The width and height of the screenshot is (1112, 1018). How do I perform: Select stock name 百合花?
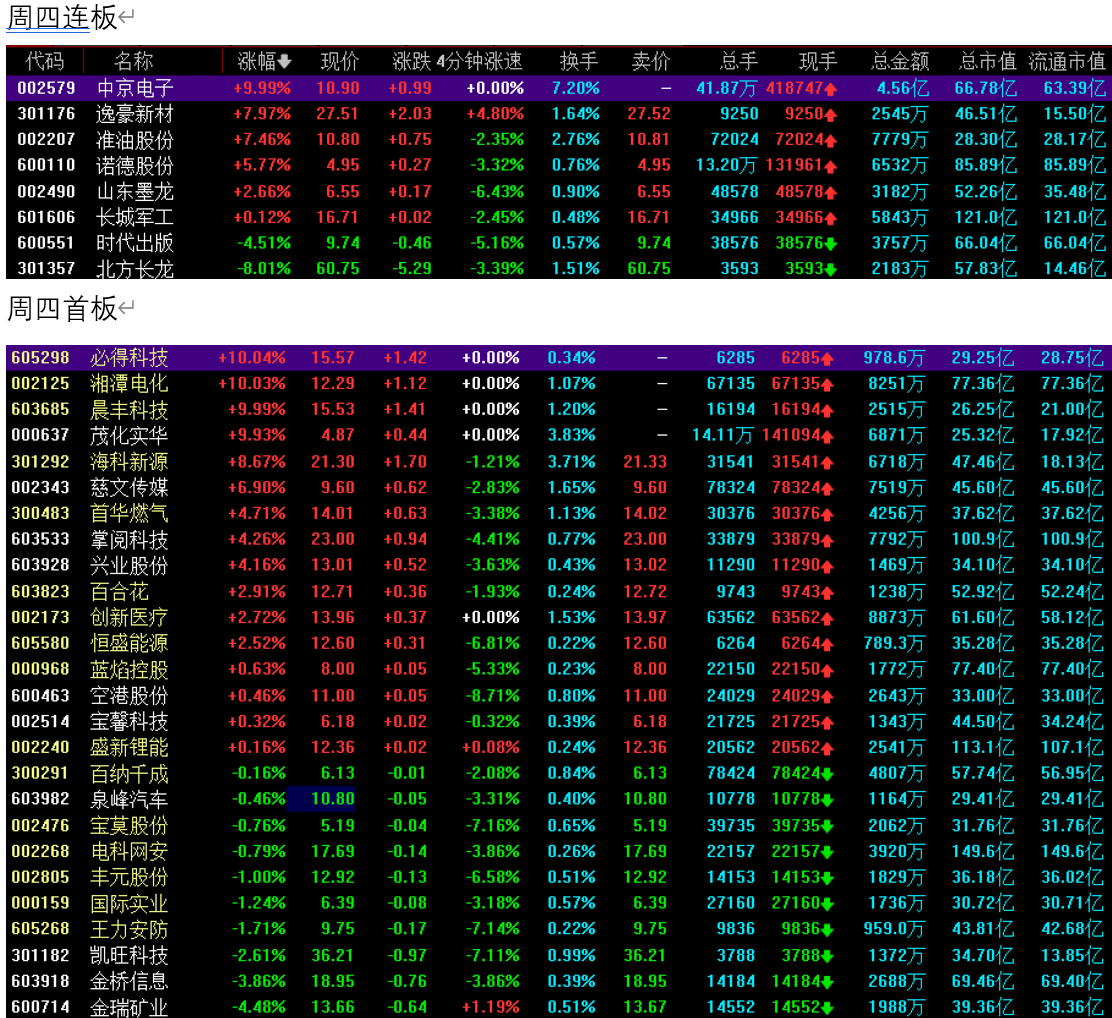119,592
